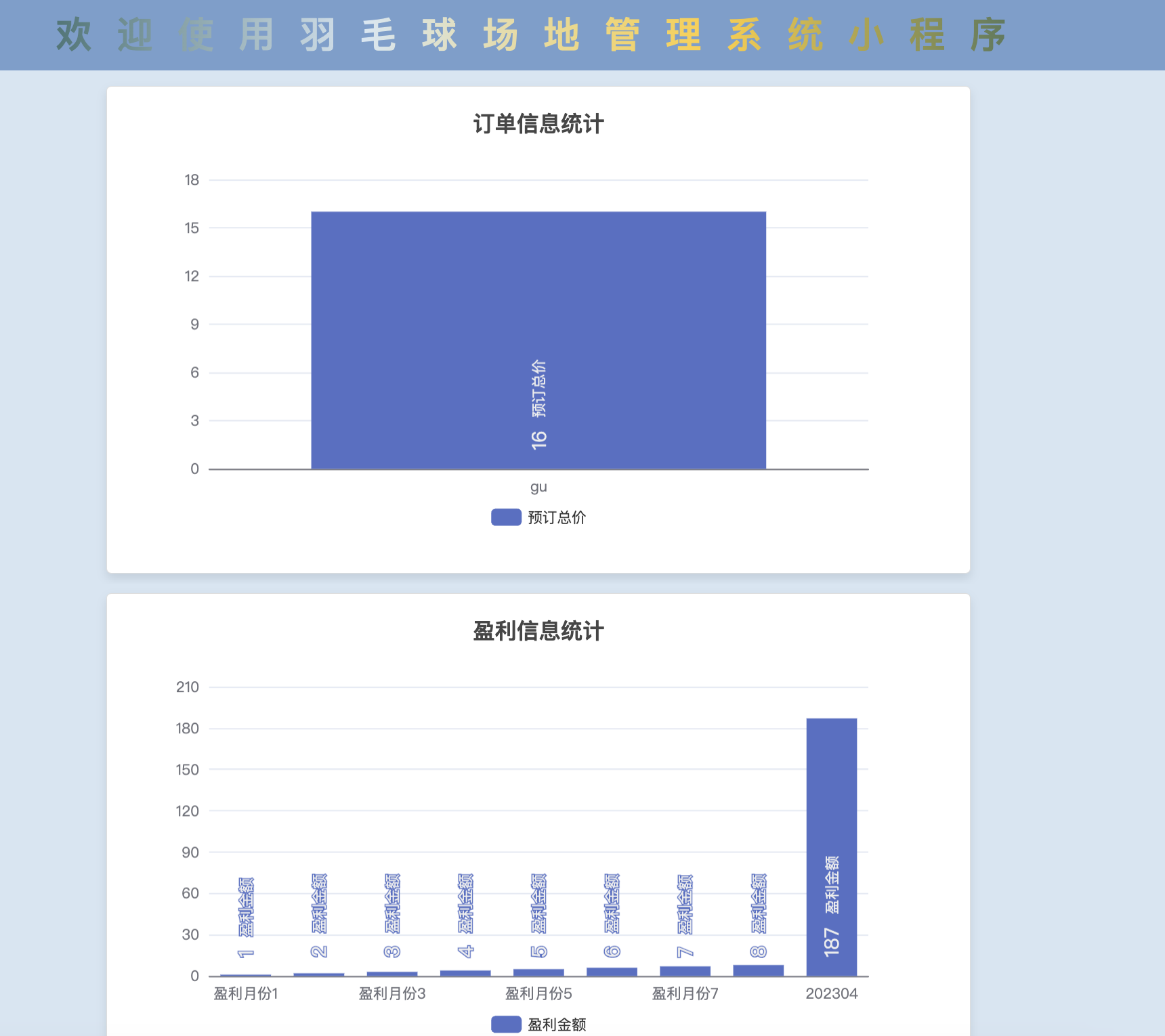Screen dimensions: 1165x1036
Task: Click the 盈利月份5 axis label
Action: click(x=538, y=993)
